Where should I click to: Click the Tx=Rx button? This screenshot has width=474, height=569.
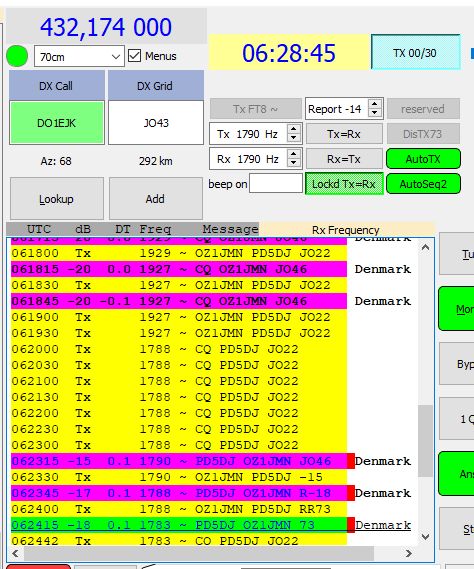(x=344, y=134)
